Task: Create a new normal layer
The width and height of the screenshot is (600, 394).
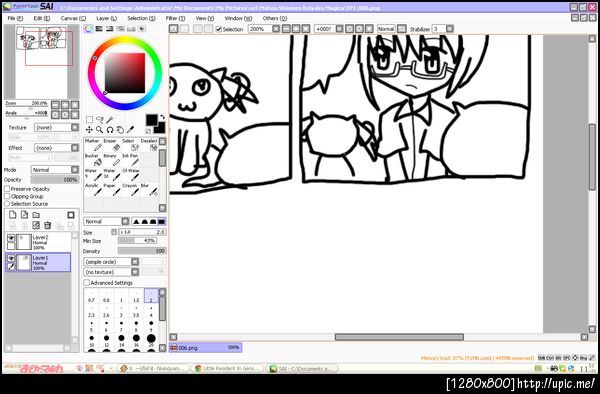Action: pos(13,215)
